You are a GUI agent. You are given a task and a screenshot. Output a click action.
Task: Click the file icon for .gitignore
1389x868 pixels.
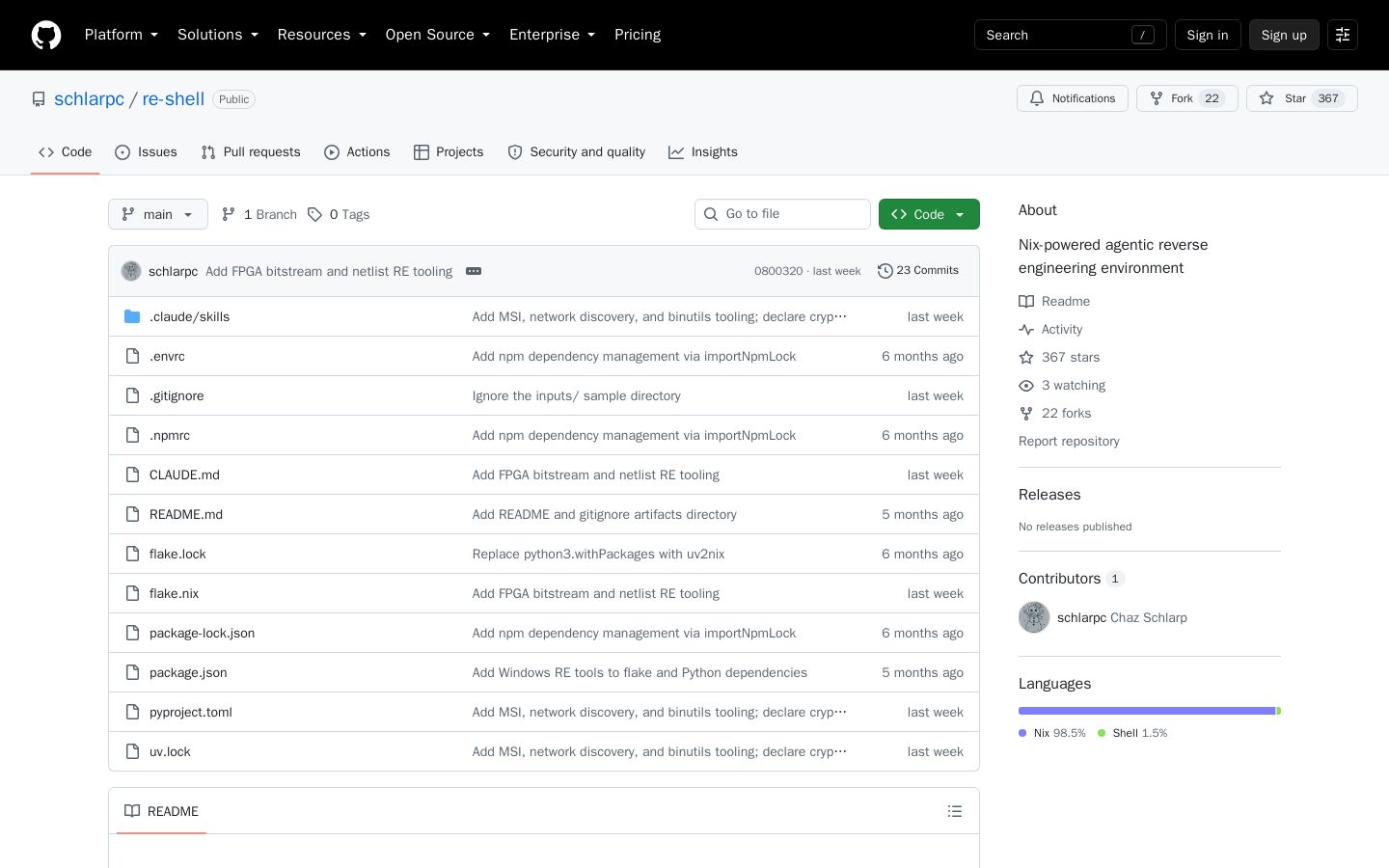[x=132, y=395]
